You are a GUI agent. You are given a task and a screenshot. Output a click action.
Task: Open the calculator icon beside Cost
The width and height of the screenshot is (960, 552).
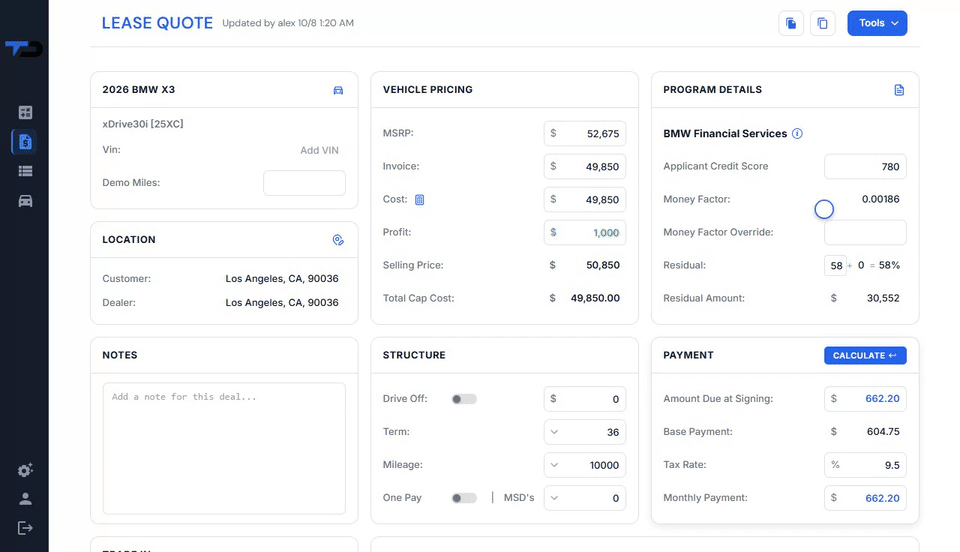419,200
